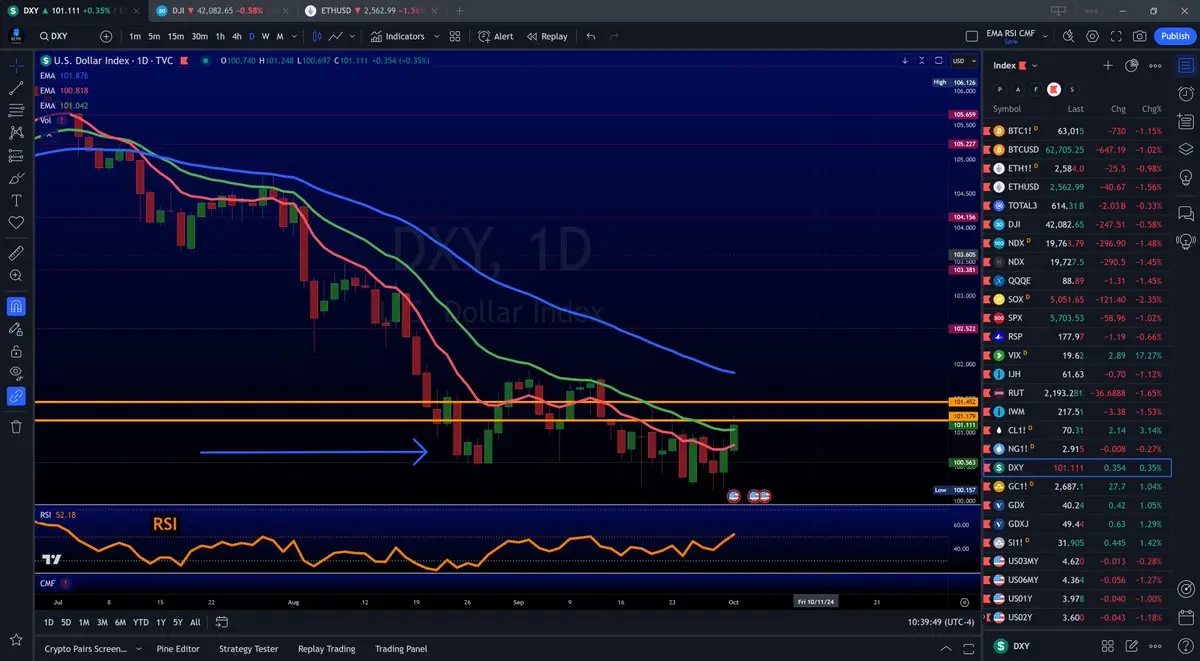
Task: Enter fullscreen mode
Action: tap(1116, 36)
